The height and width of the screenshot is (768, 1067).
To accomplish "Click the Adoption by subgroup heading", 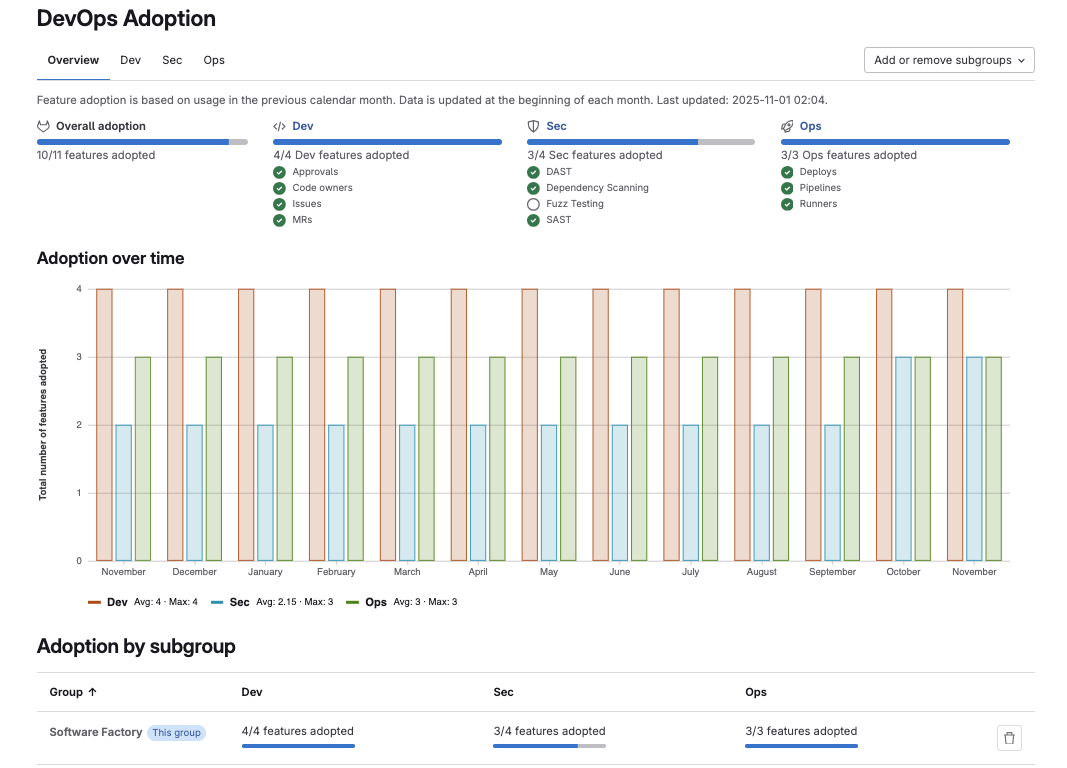I will 136,646.
